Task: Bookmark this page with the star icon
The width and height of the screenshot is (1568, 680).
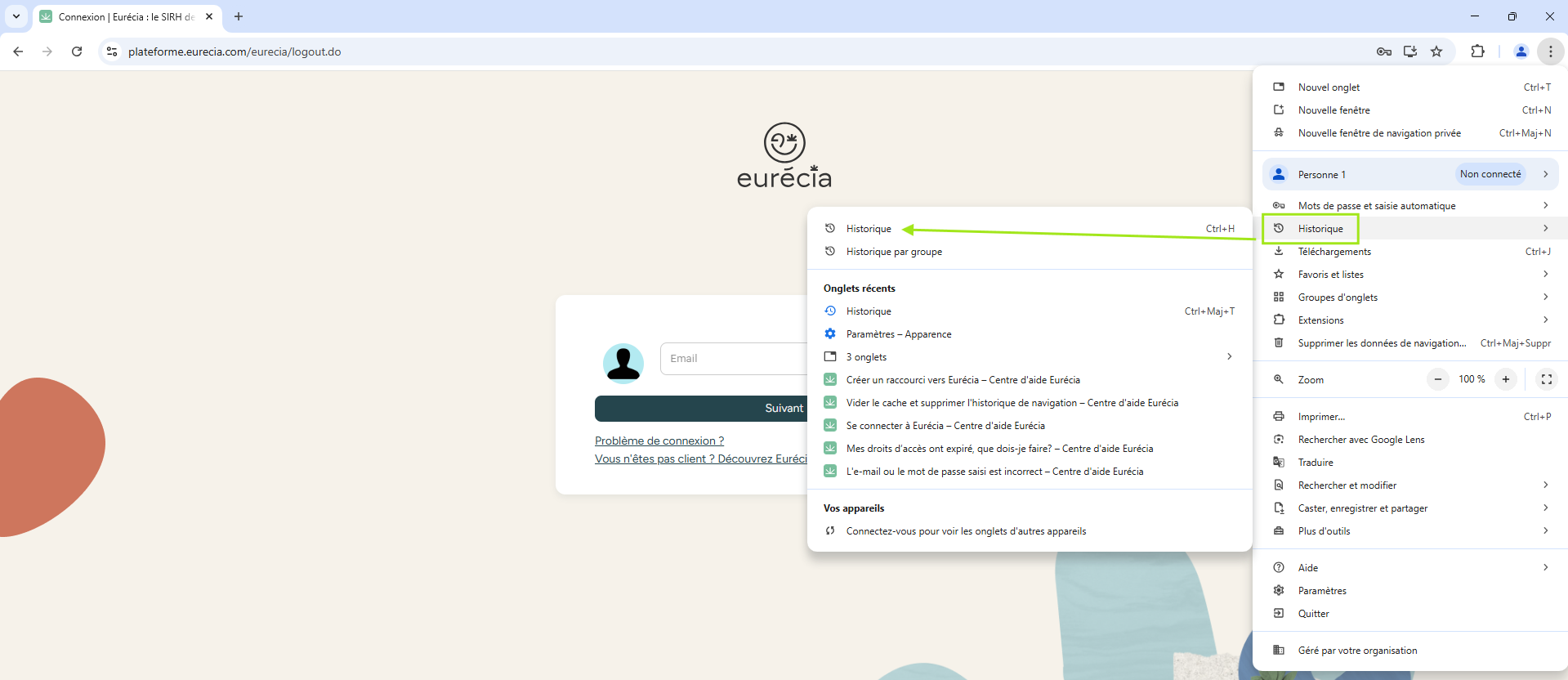Action: pyautogui.click(x=1436, y=51)
